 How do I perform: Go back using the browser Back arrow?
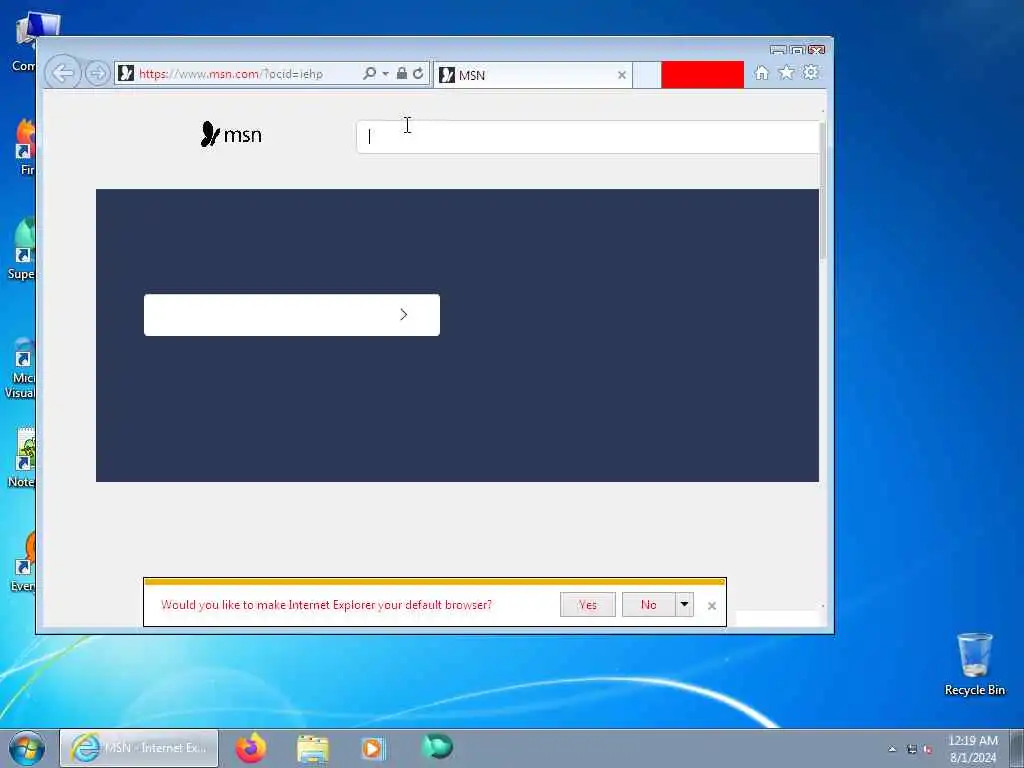click(x=63, y=73)
